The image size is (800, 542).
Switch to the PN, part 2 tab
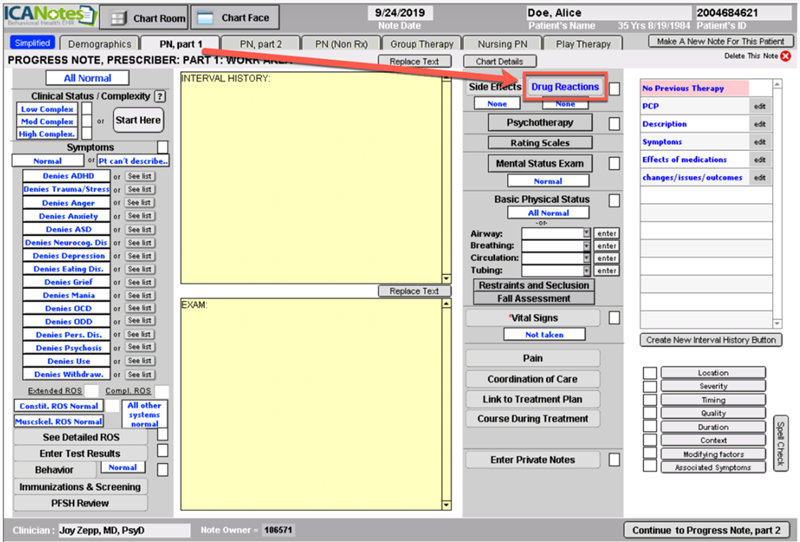coord(260,44)
